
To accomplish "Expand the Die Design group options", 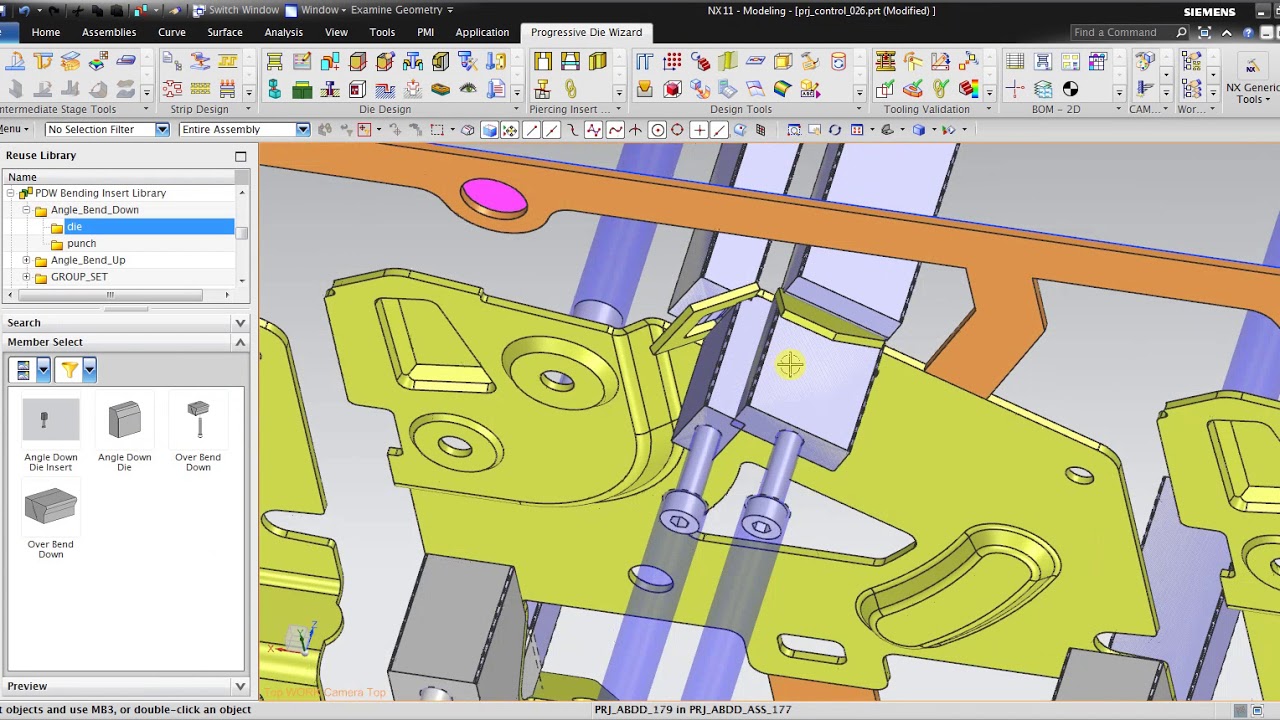I will [x=516, y=109].
